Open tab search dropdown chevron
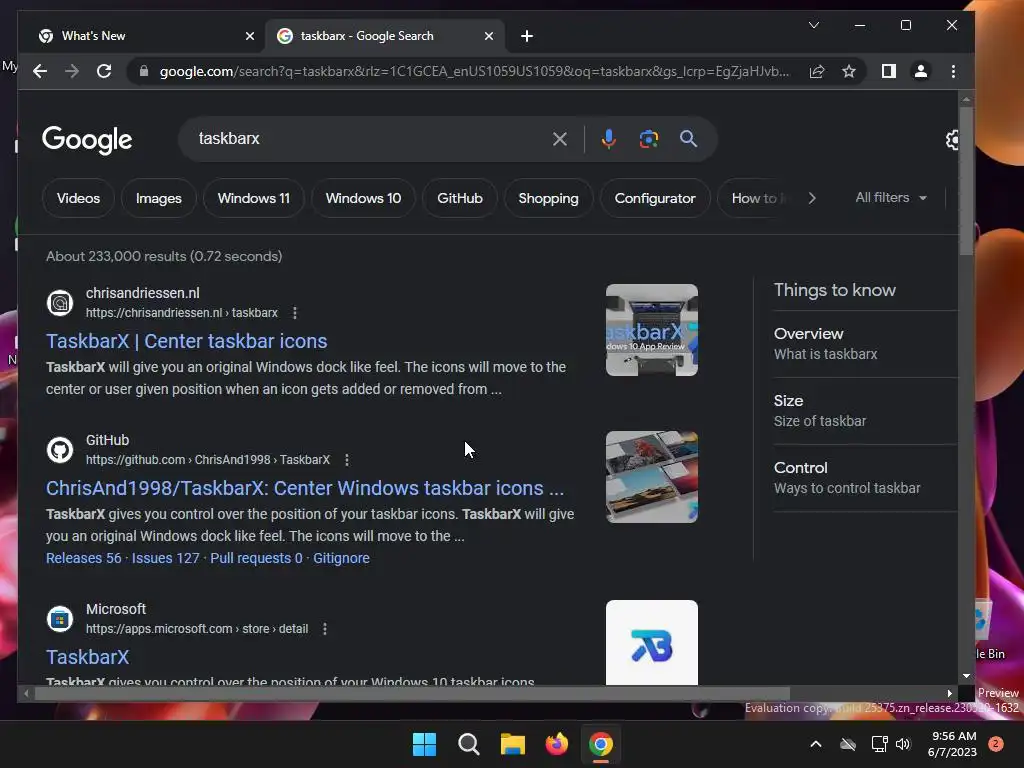1024x768 pixels. [x=814, y=25]
